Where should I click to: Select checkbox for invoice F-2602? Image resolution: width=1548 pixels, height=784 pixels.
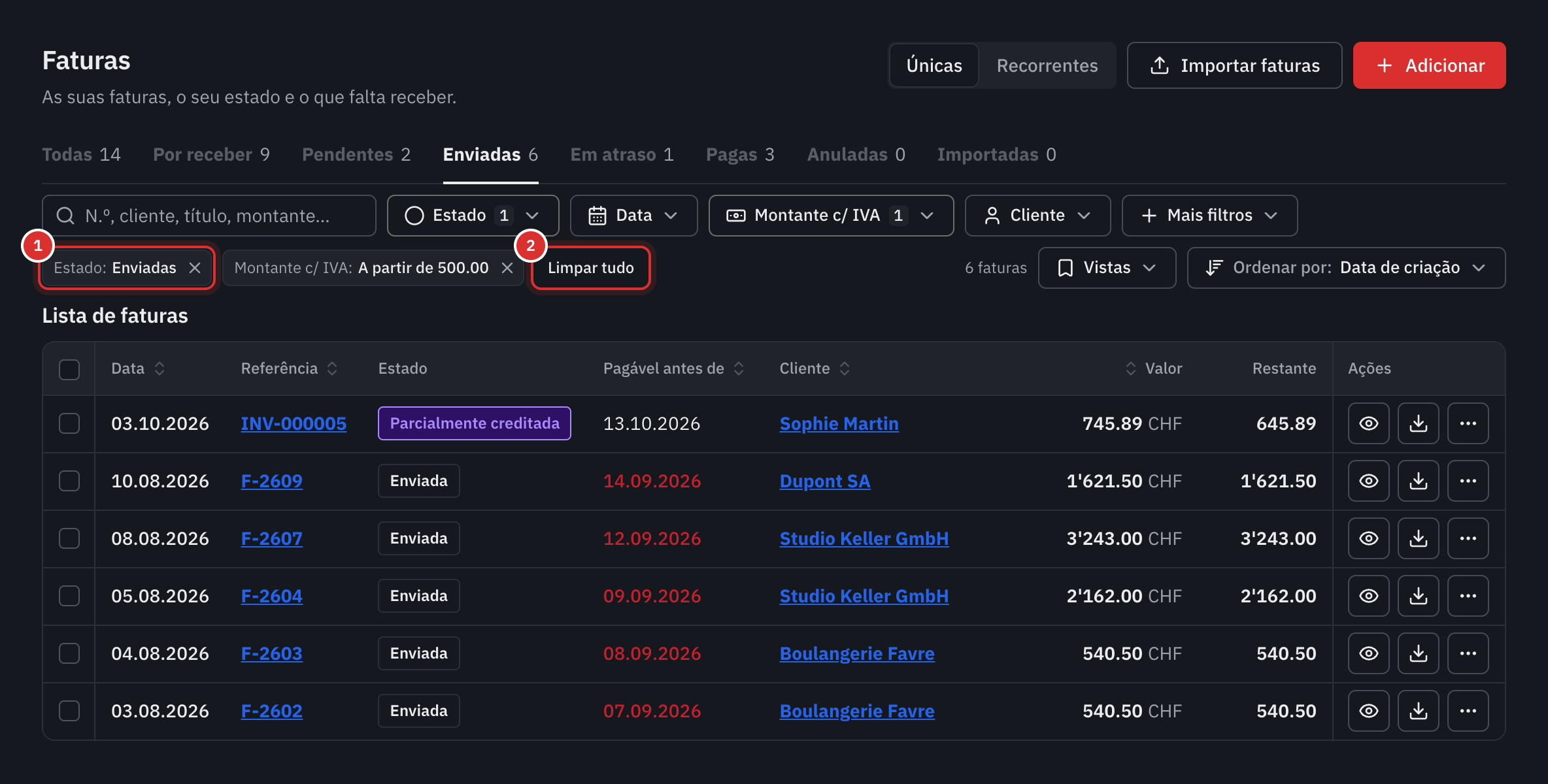pos(69,711)
